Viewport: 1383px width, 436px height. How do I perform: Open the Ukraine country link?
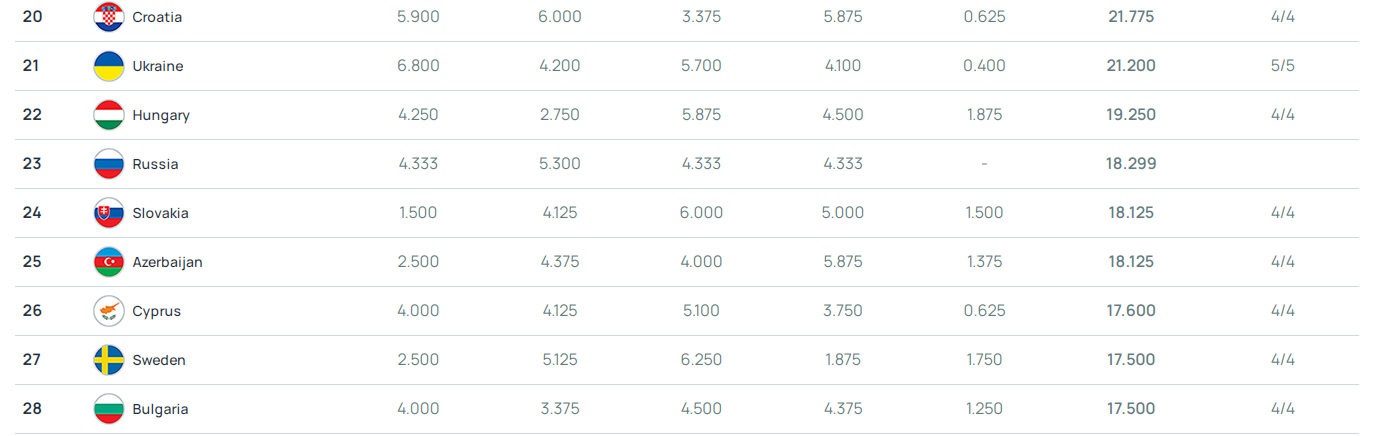click(x=157, y=66)
